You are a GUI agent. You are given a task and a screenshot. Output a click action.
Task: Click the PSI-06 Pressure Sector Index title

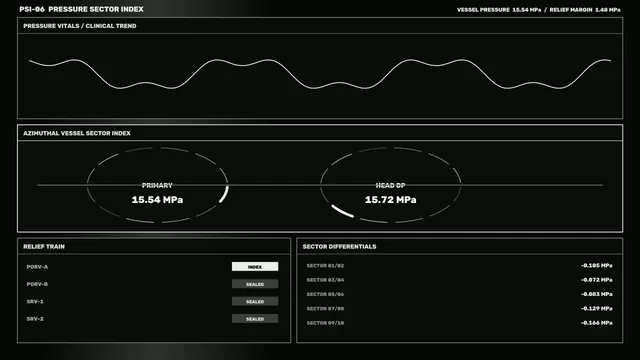[81, 9]
